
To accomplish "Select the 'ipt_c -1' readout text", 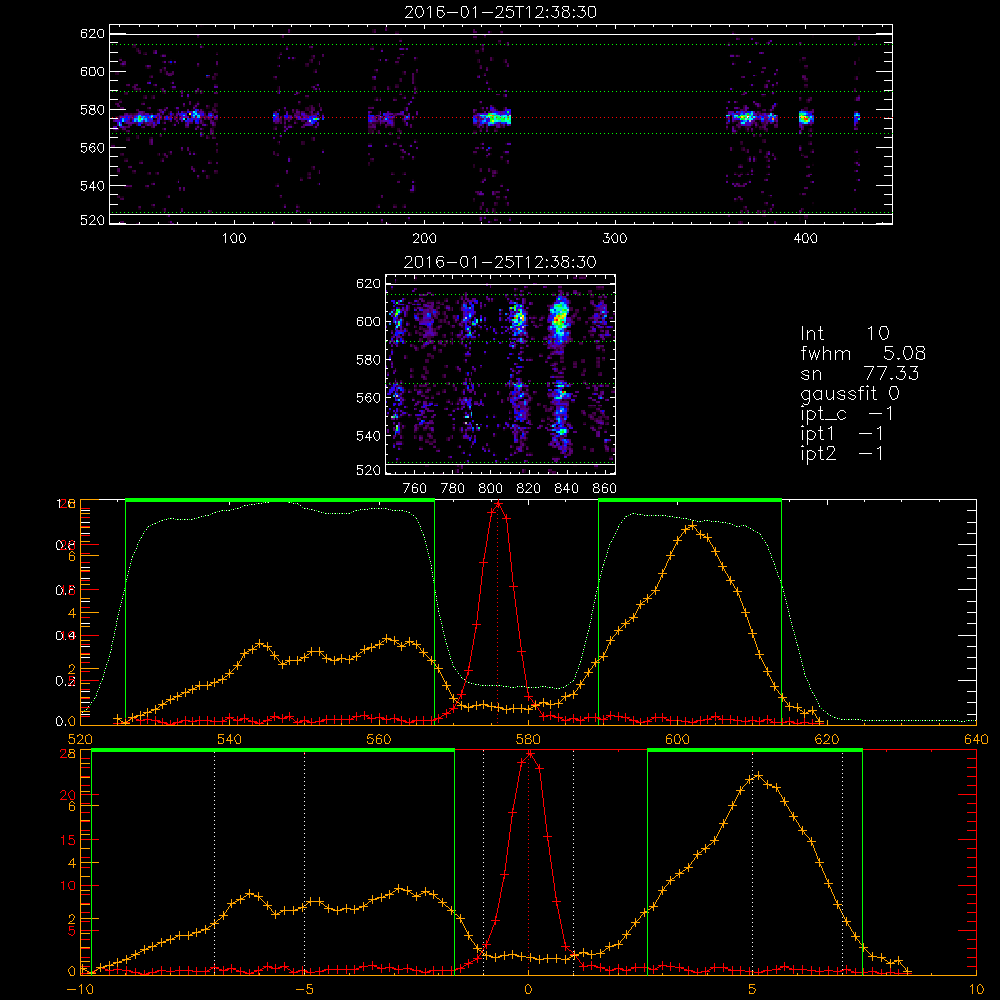I will tap(847, 414).
